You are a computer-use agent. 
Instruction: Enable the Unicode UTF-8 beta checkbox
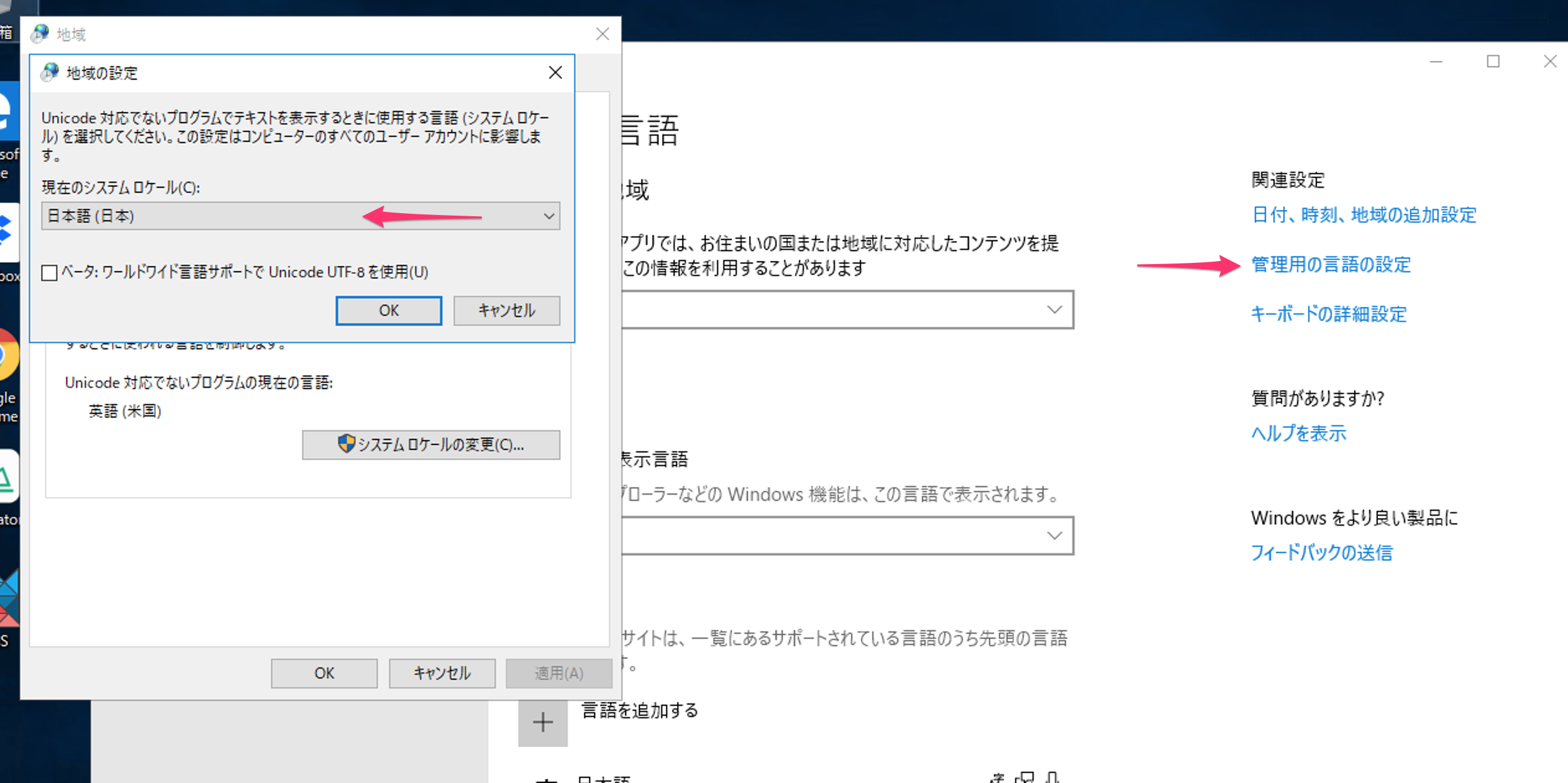point(50,272)
